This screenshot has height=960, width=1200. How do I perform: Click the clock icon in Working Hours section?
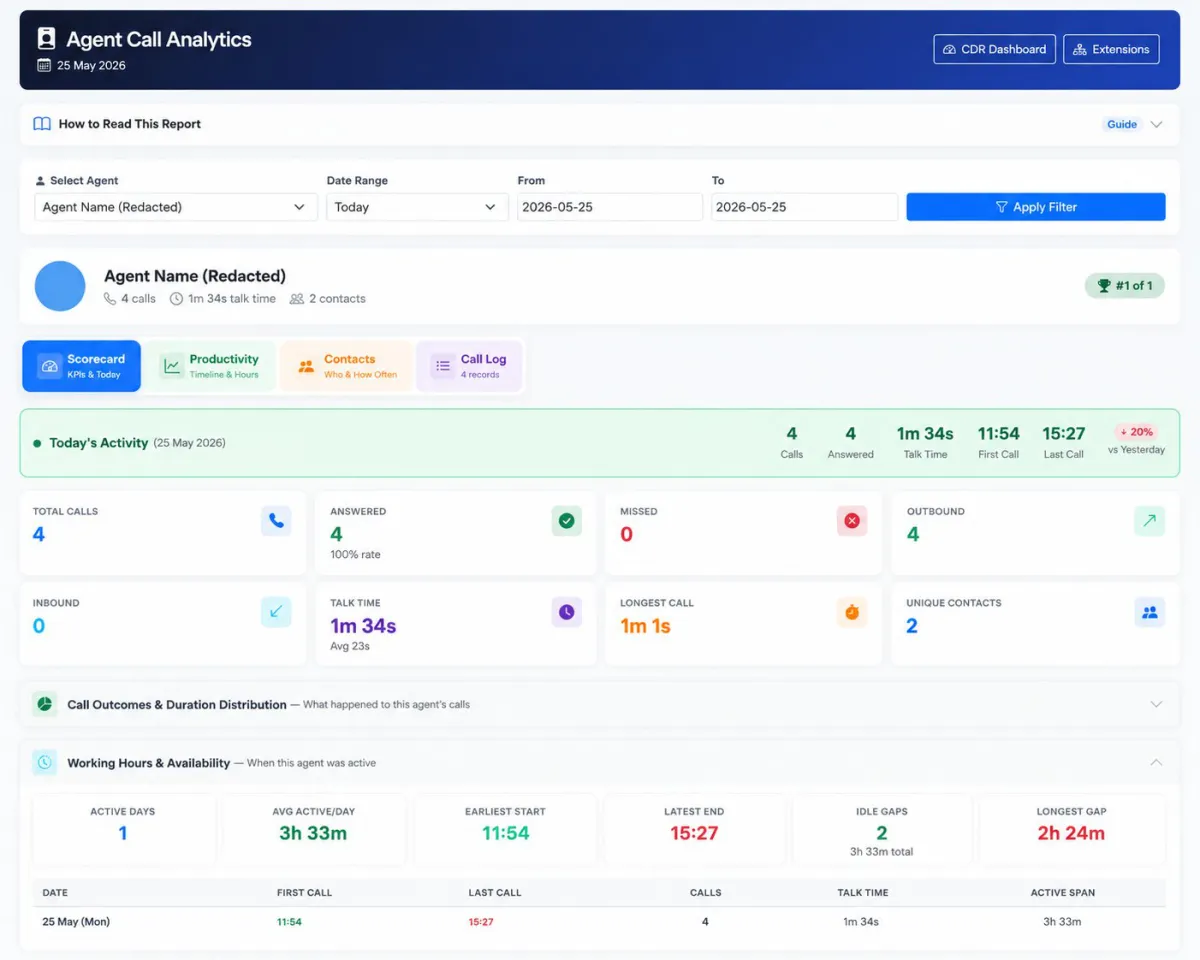(45, 762)
